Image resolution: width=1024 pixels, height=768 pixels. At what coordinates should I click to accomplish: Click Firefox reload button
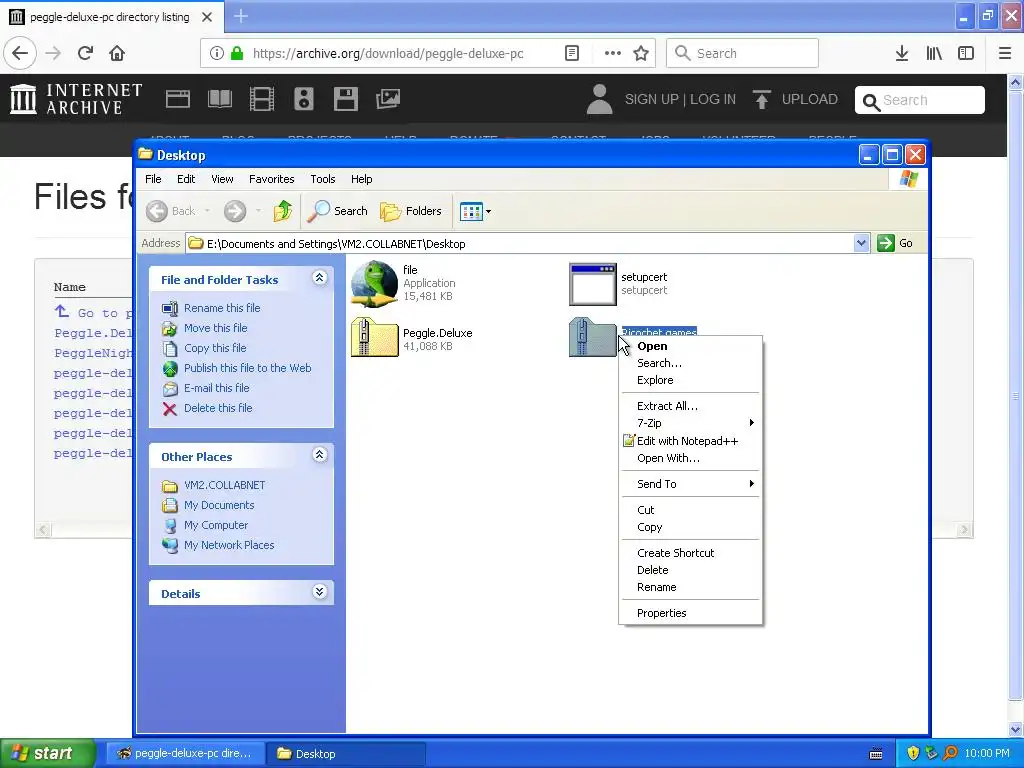click(85, 53)
